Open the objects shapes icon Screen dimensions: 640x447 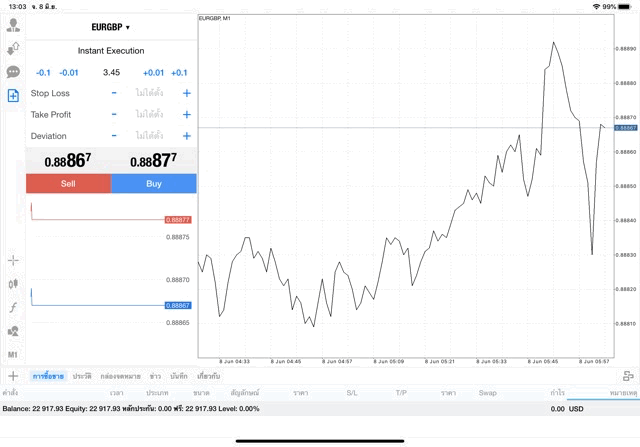13,331
